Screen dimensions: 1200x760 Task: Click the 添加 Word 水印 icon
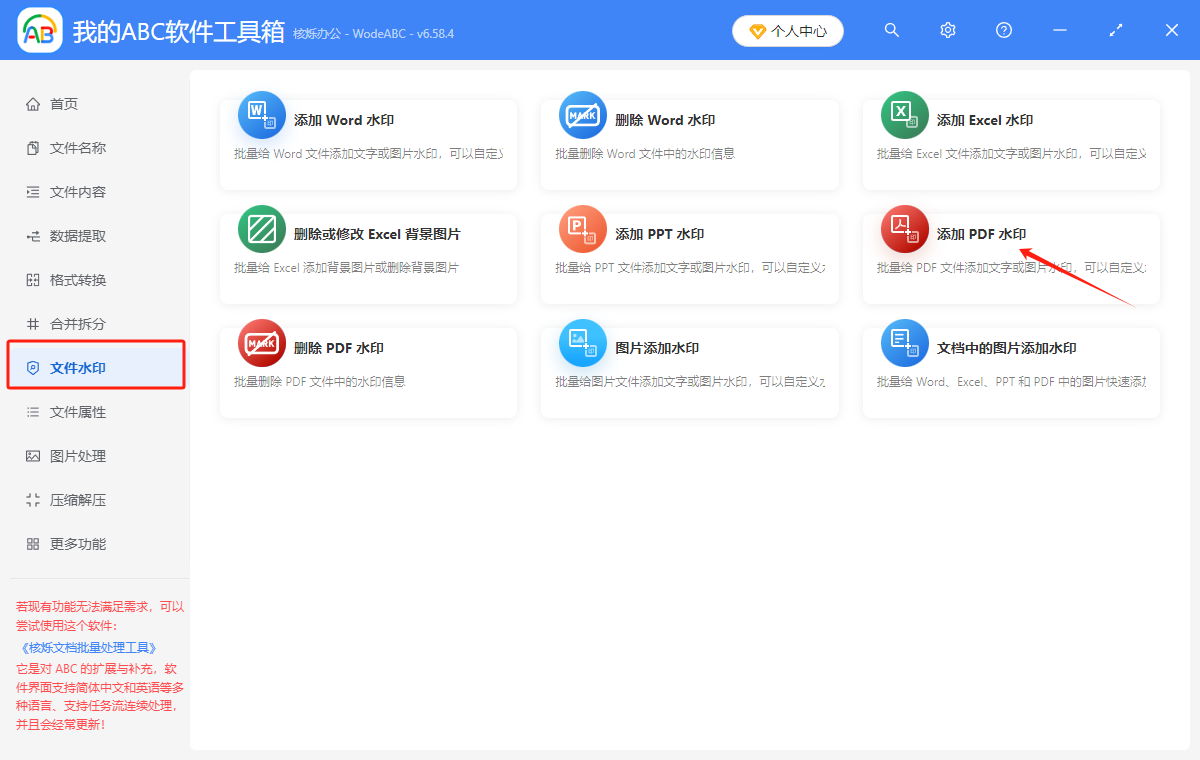261,115
